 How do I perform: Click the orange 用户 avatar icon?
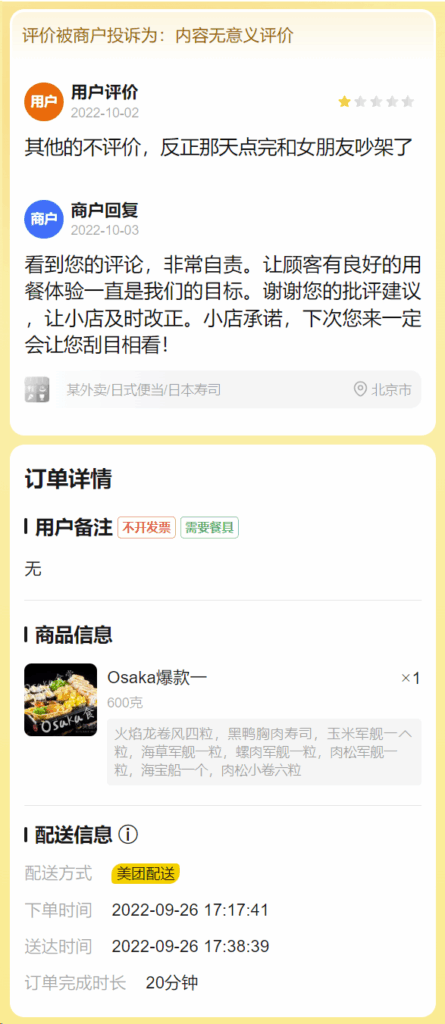coord(44,102)
